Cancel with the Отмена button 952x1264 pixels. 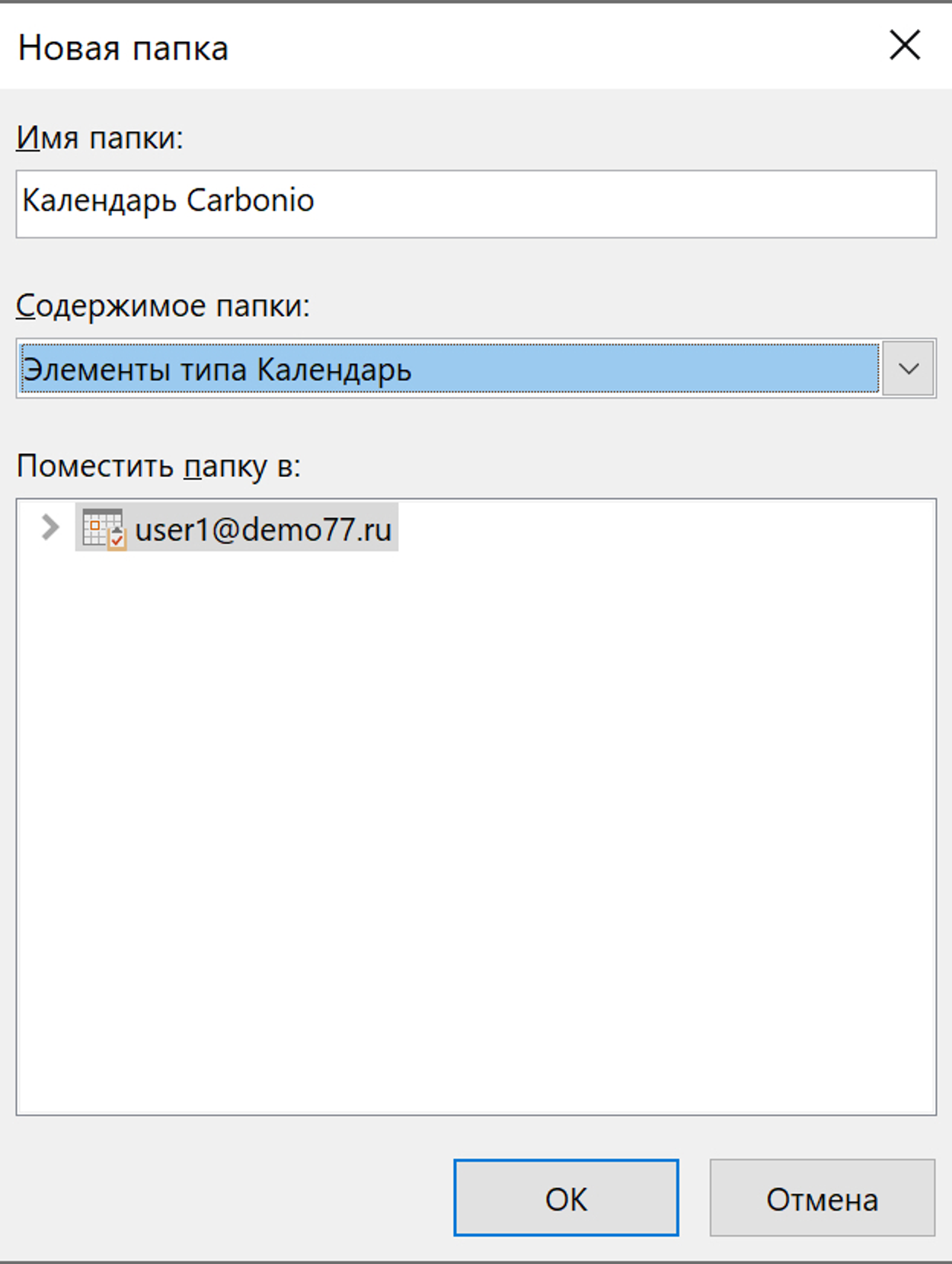[822, 1198]
